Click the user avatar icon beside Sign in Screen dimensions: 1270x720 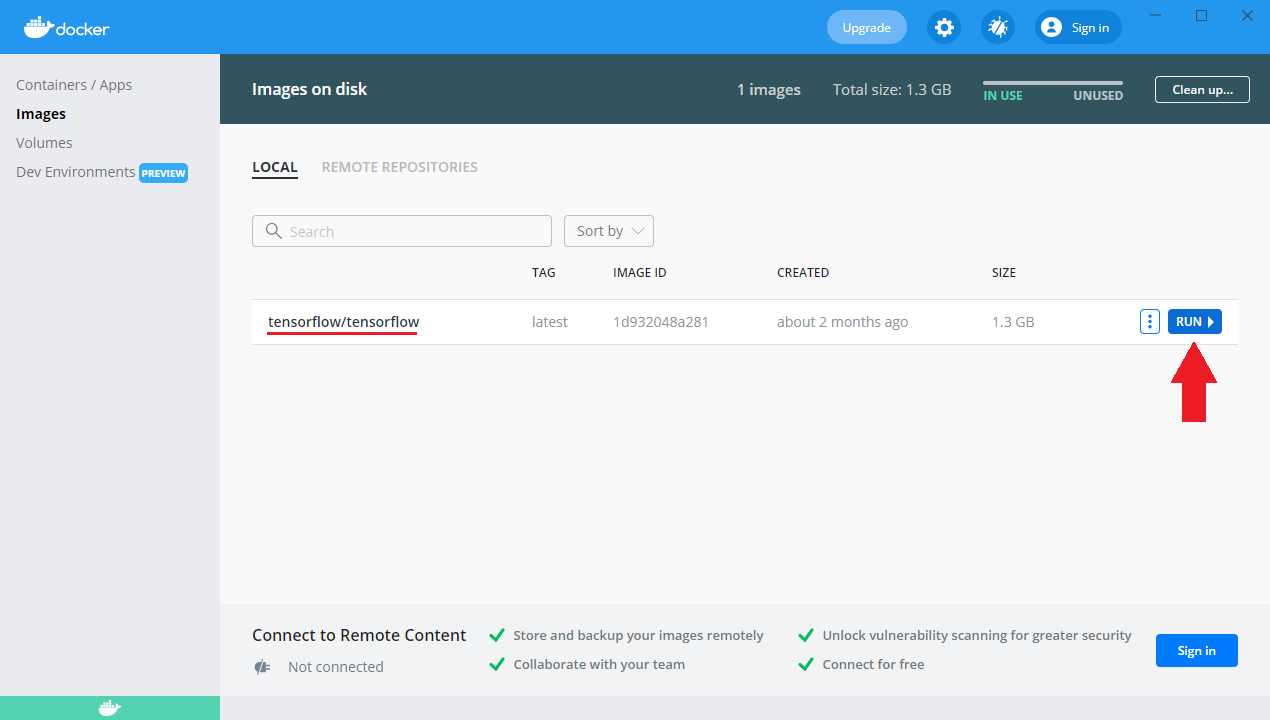(1051, 27)
